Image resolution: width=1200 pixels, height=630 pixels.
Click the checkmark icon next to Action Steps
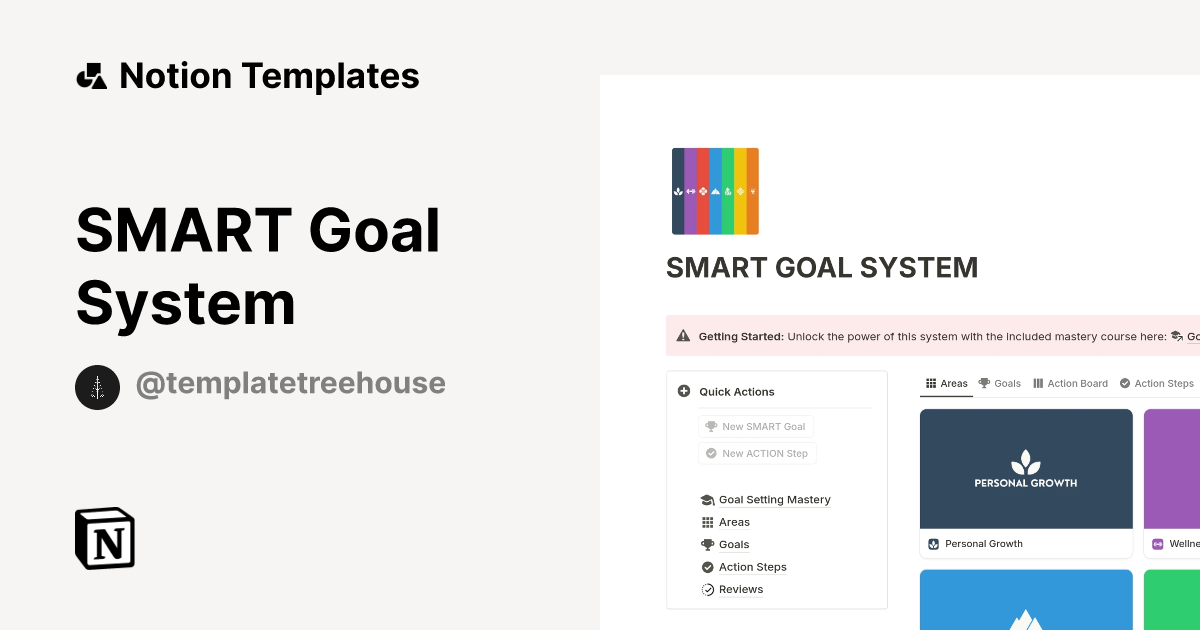coord(707,567)
